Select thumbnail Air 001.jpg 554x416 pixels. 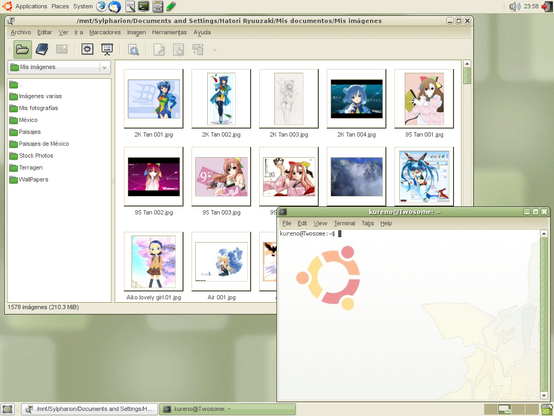coord(221,262)
